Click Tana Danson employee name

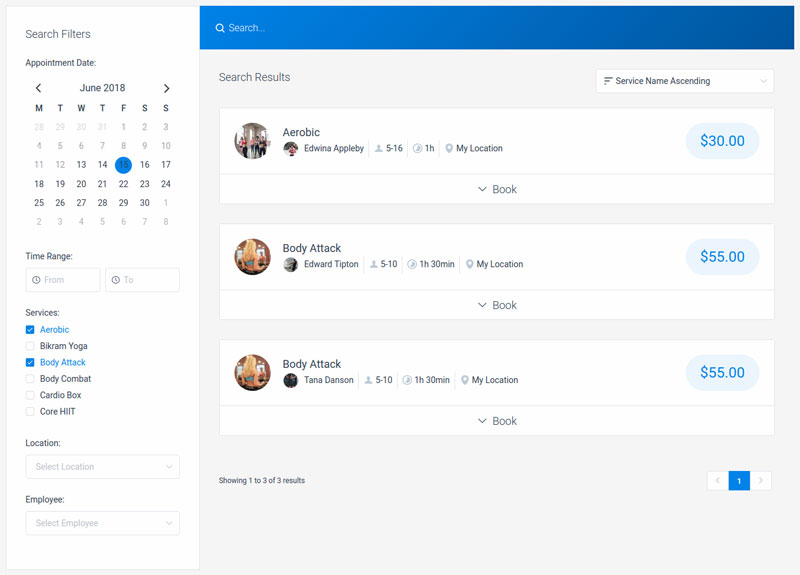(x=329, y=380)
